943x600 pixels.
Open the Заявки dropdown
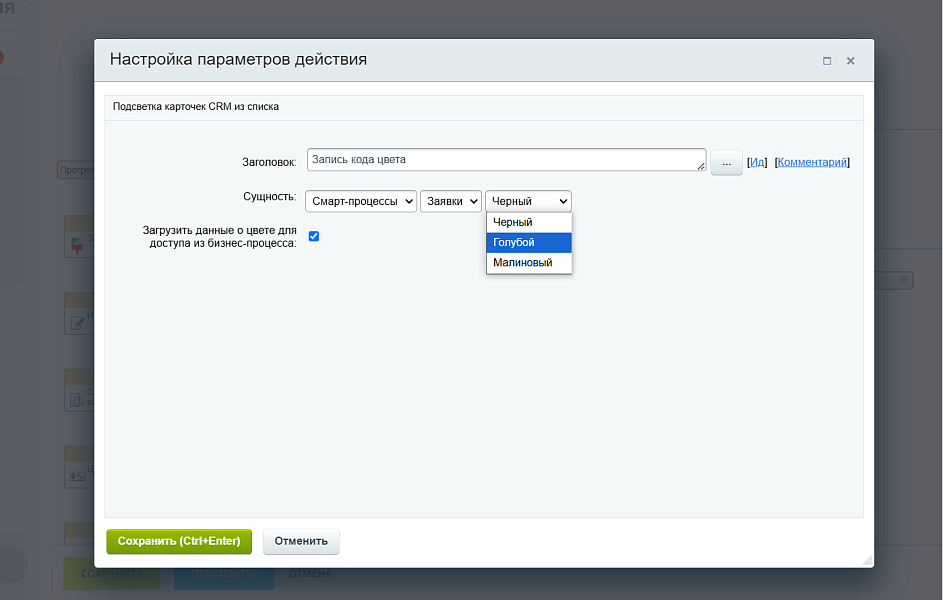click(450, 200)
